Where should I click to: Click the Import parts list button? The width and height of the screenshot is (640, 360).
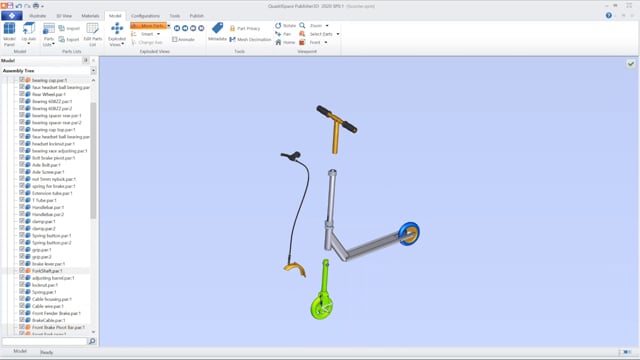[x=69, y=28]
